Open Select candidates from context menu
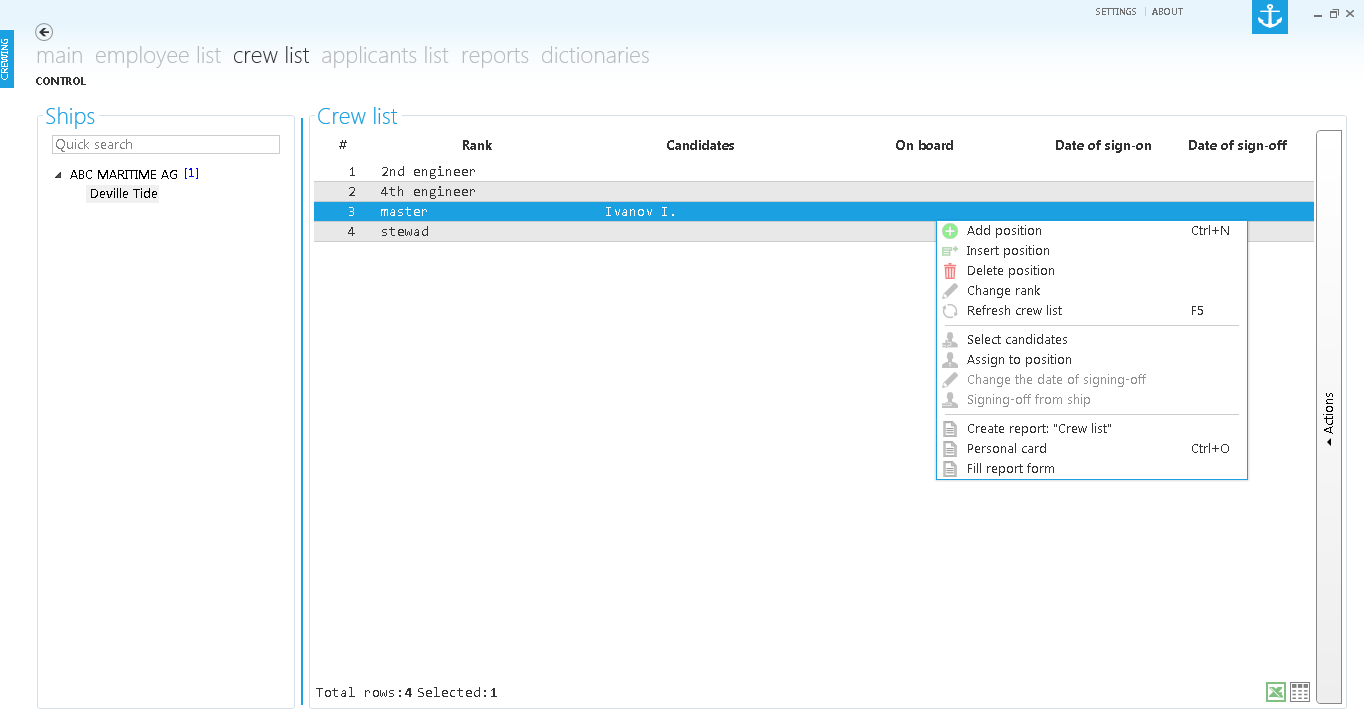The width and height of the screenshot is (1364, 713). [1092, 340]
